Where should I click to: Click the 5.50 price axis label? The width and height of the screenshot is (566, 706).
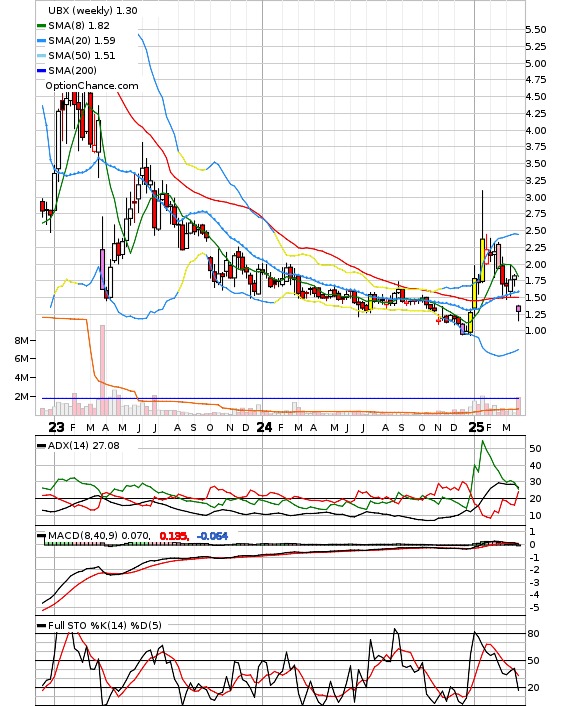[x=536, y=30]
